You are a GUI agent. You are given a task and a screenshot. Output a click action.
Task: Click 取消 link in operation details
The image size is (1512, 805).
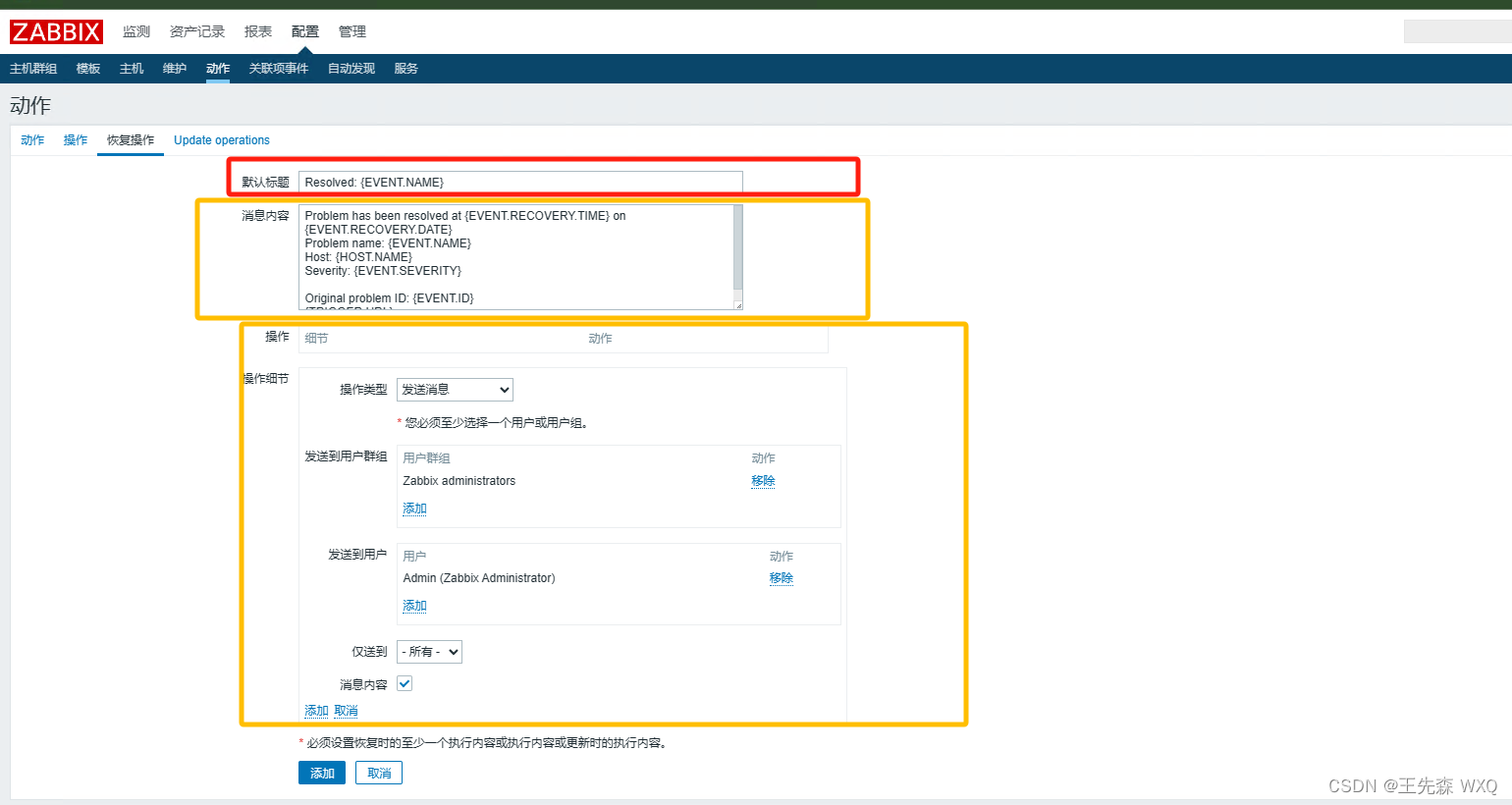click(346, 711)
